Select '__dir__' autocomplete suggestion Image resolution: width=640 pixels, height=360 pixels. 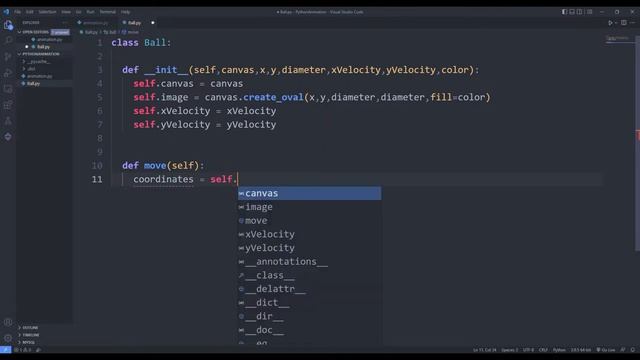coord(309,316)
